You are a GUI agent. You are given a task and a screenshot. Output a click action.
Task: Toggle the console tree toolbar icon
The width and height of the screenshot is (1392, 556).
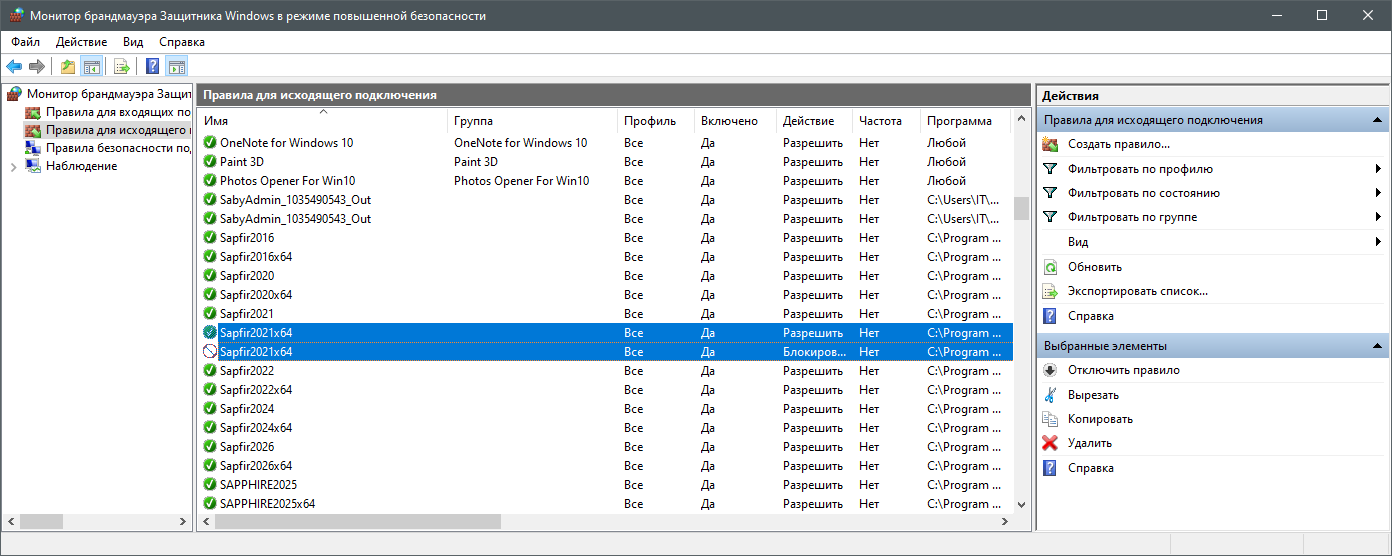coord(91,67)
